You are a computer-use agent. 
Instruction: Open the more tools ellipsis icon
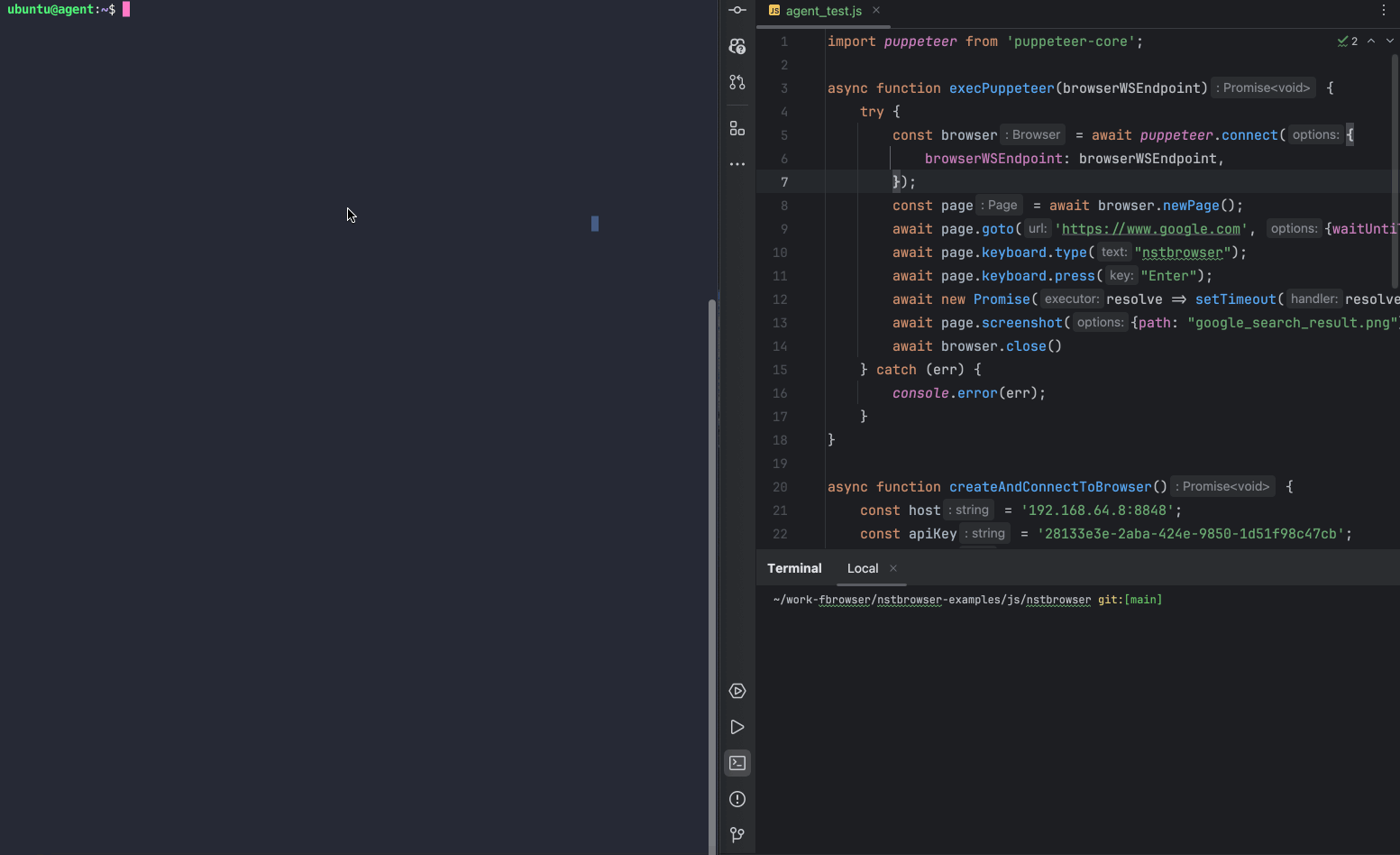click(737, 163)
